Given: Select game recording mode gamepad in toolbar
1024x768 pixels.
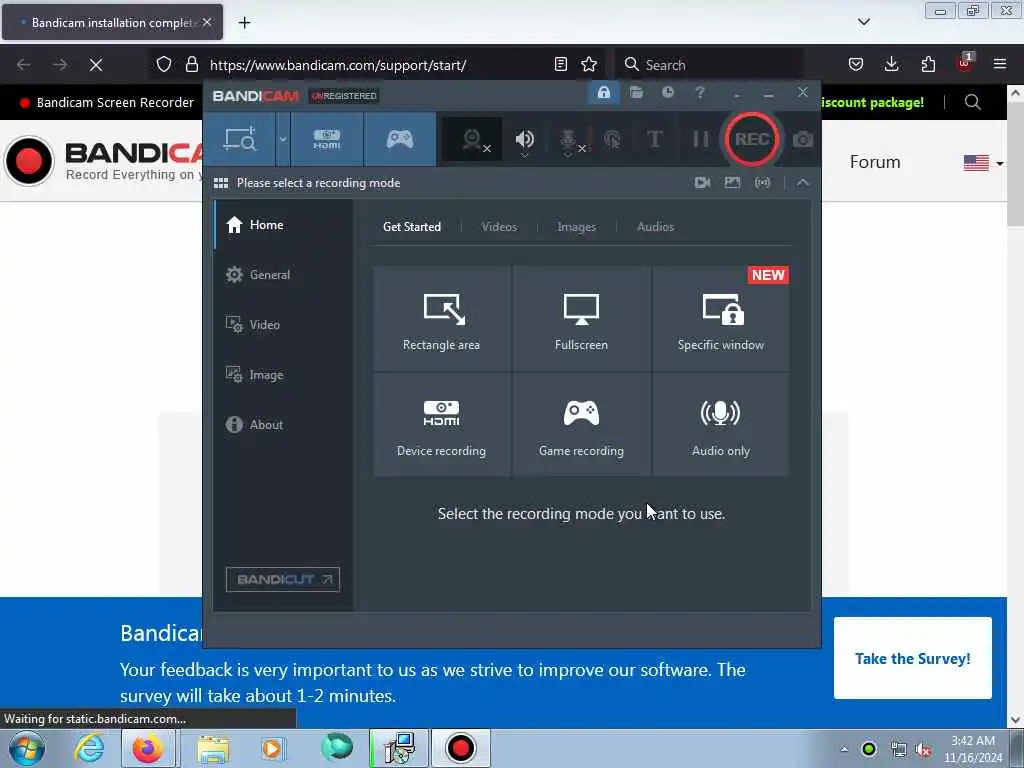Looking at the screenshot, I should coord(400,139).
